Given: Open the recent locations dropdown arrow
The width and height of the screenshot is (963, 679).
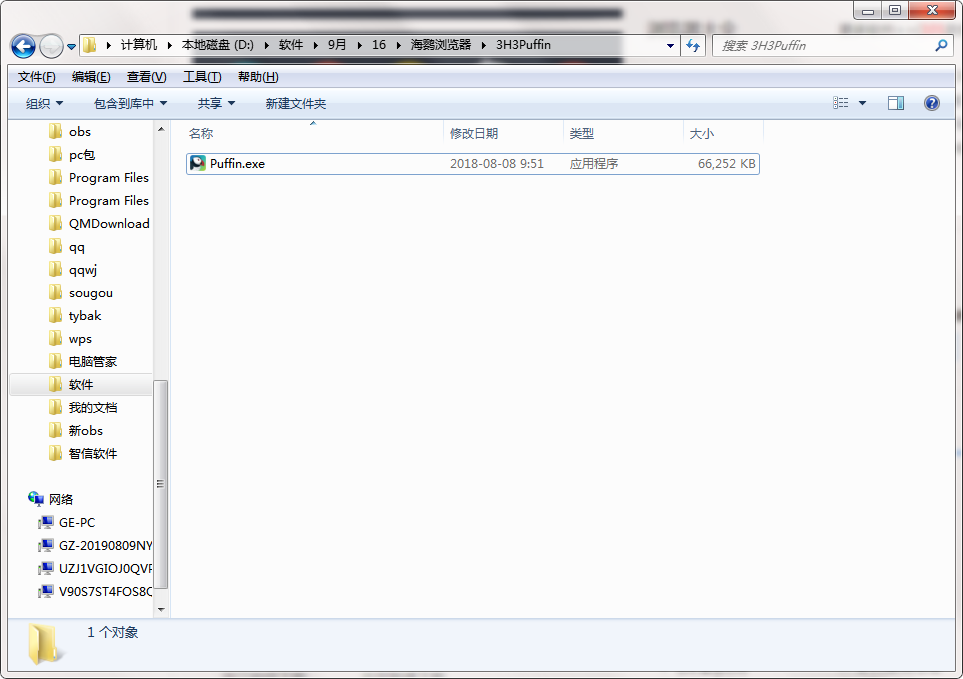Looking at the screenshot, I should click(71, 47).
